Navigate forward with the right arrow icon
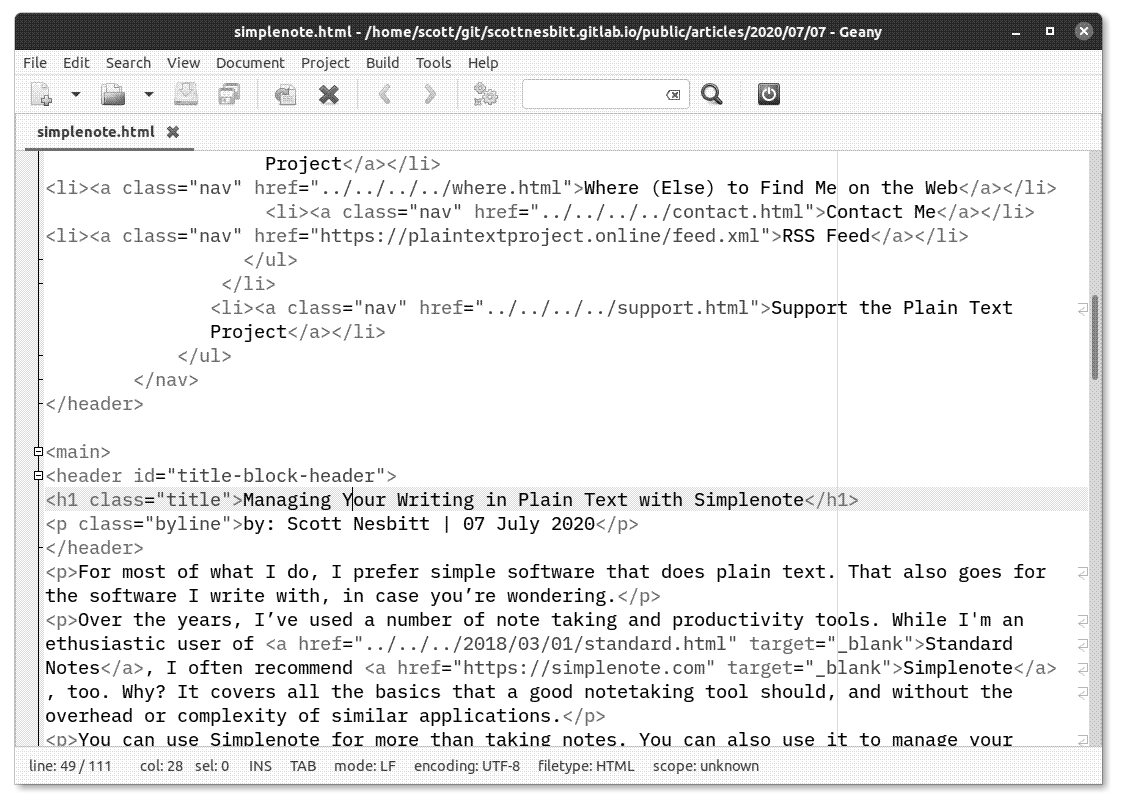This screenshot has height=803, width=1121. (x=429, y=94)
